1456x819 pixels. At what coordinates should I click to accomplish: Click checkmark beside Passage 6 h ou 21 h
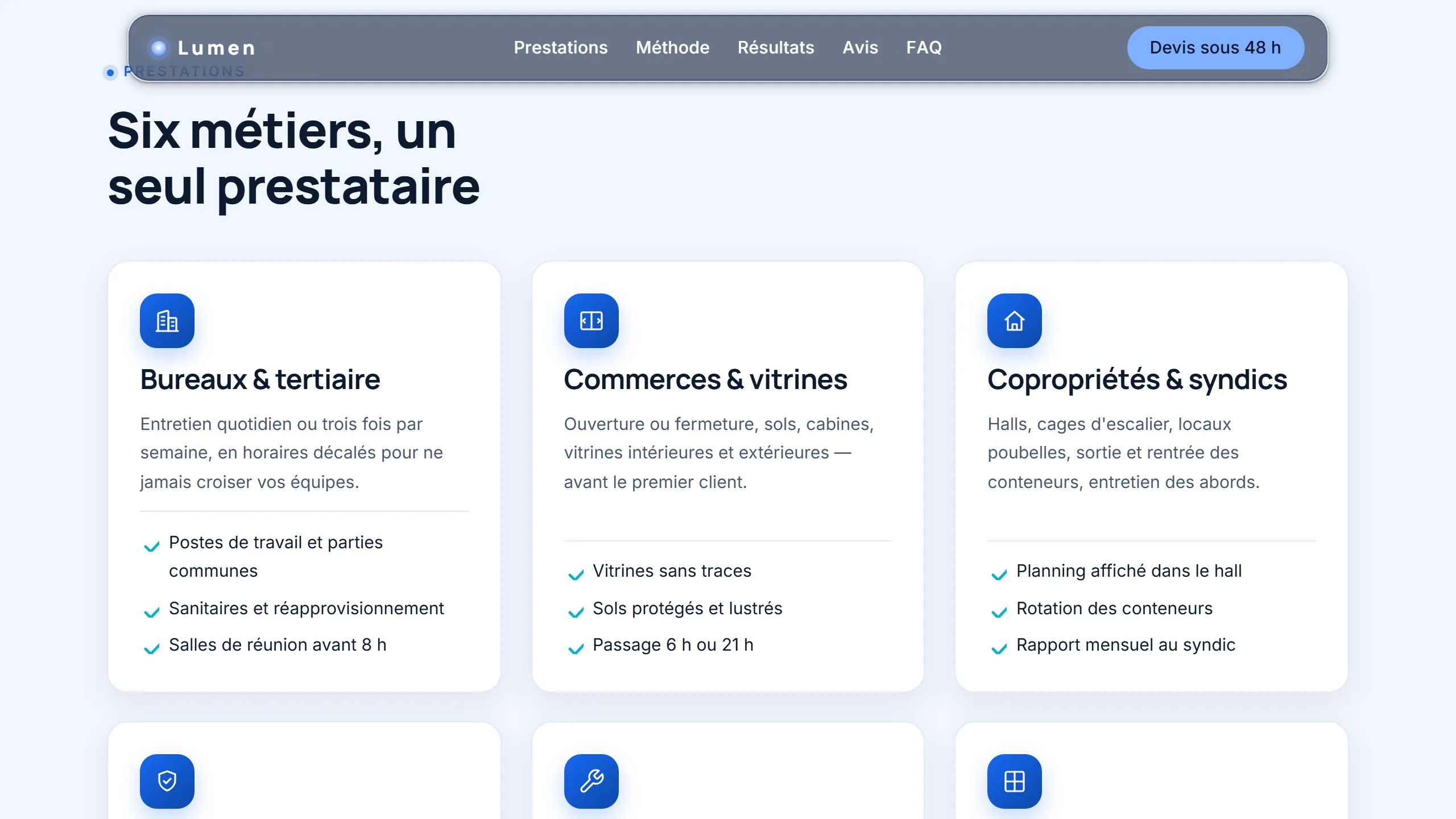click(576, 649)
